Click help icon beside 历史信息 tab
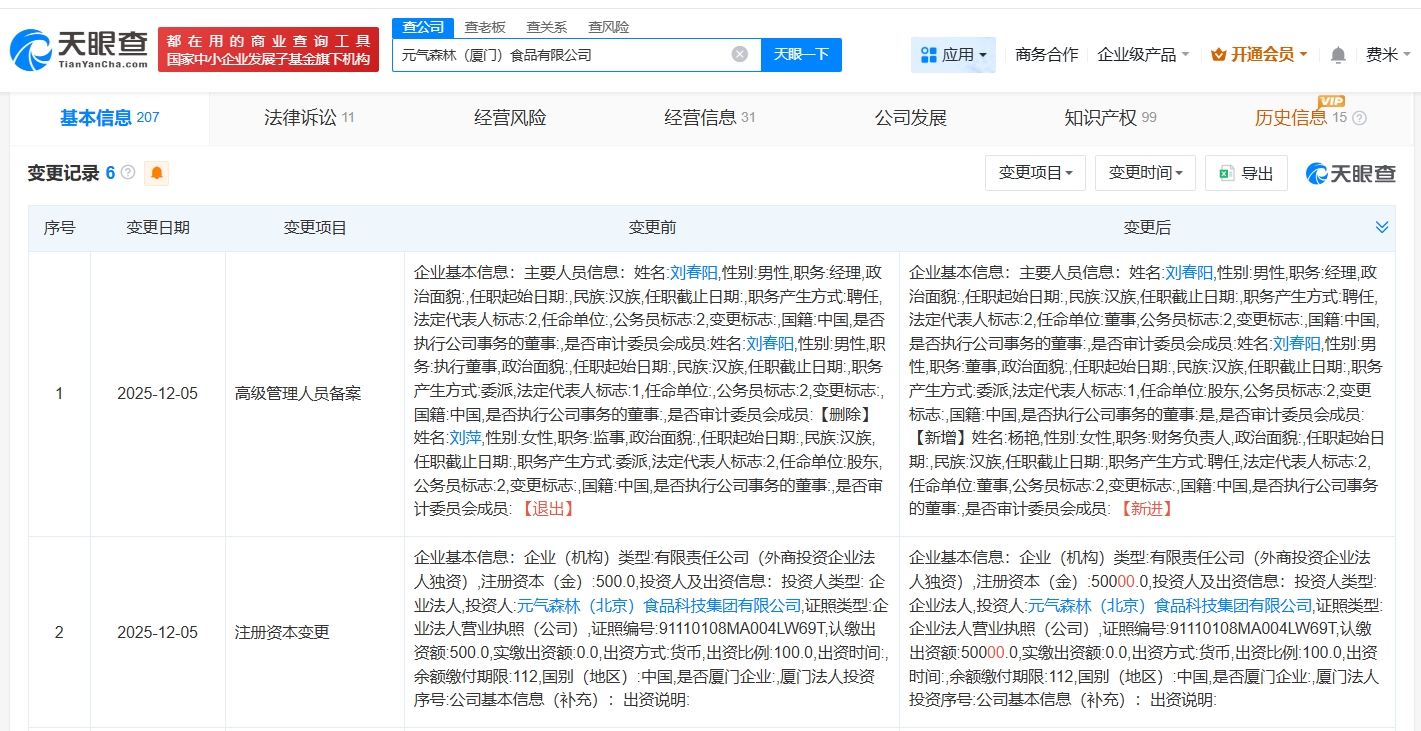This screenshot has height=731, width=1421. point(1361,118)
